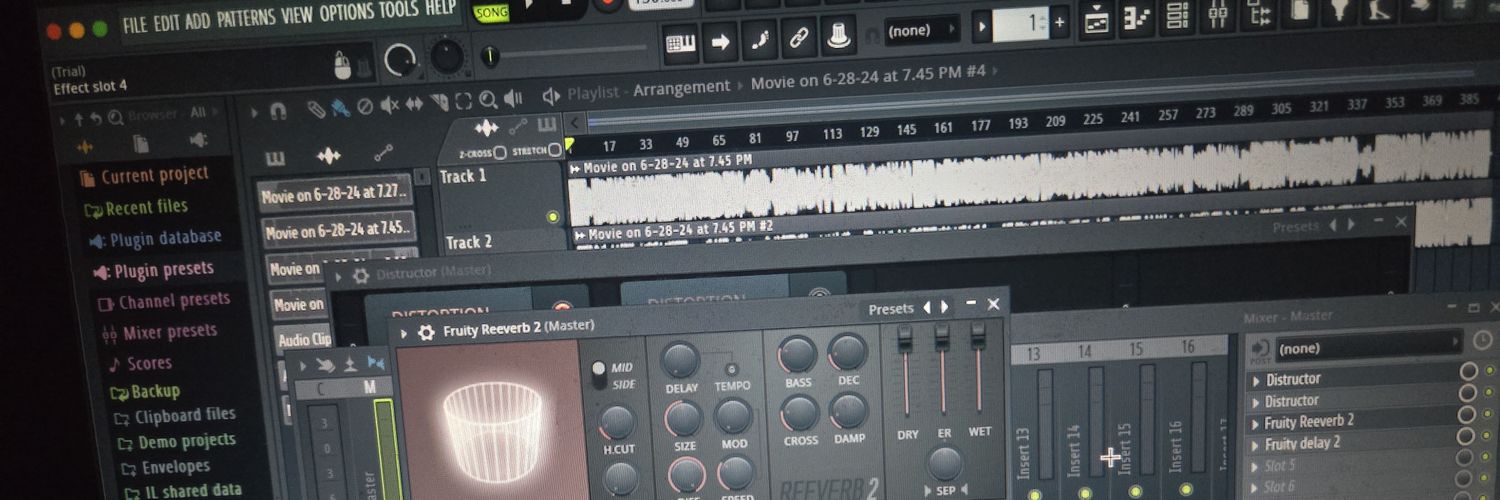Expand the arrow left of the pattern number
This screenshot has width=1500, height=500.
click(983, 27)
